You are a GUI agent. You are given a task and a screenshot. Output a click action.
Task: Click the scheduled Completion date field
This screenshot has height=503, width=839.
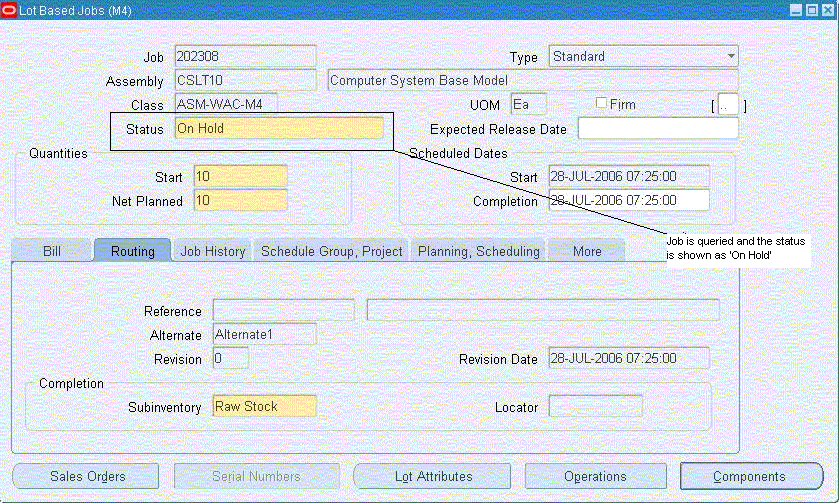[x=629, y=201]
